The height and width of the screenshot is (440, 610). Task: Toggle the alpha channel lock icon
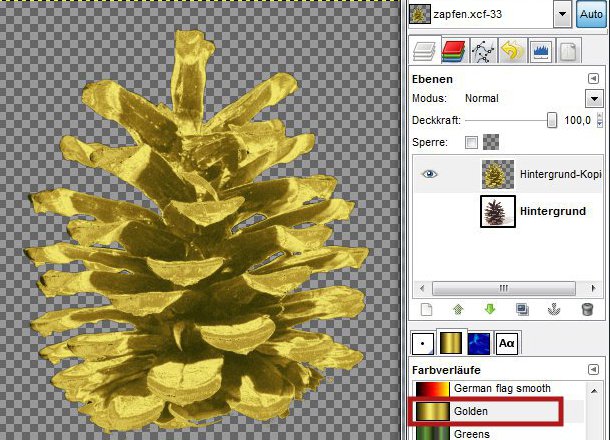491,142
